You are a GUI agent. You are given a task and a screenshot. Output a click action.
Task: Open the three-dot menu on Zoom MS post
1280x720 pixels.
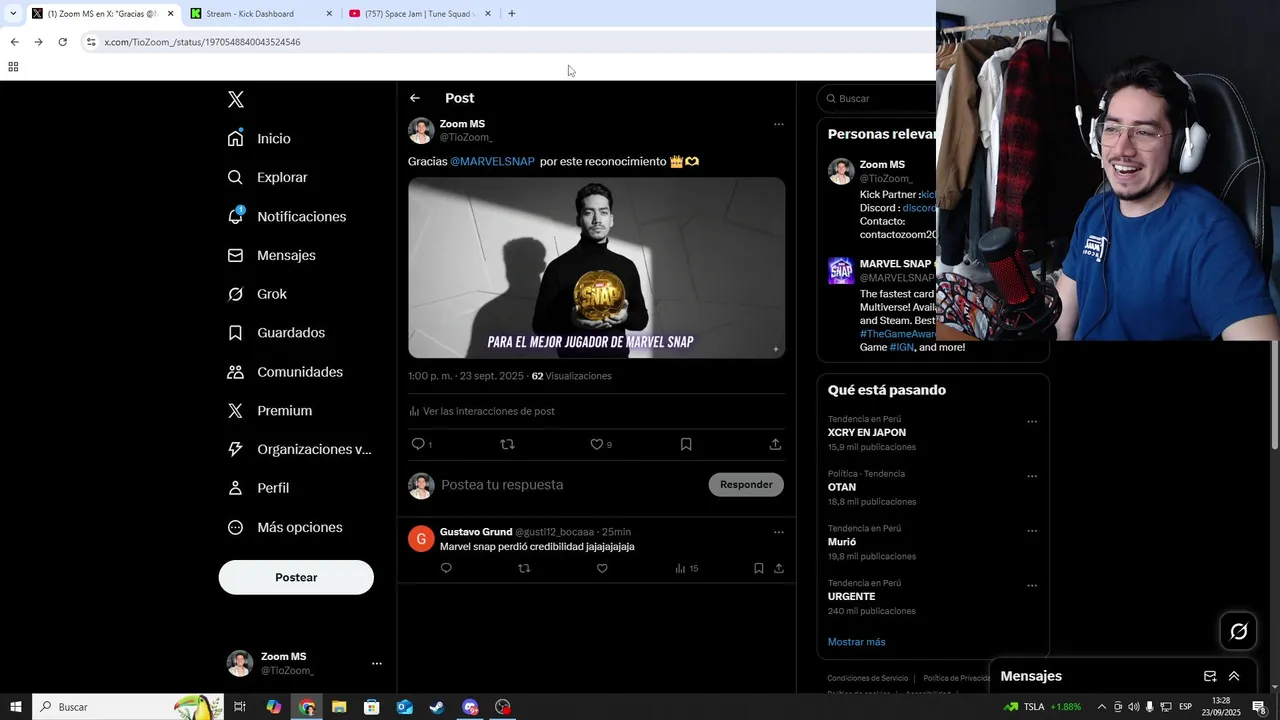779,124
